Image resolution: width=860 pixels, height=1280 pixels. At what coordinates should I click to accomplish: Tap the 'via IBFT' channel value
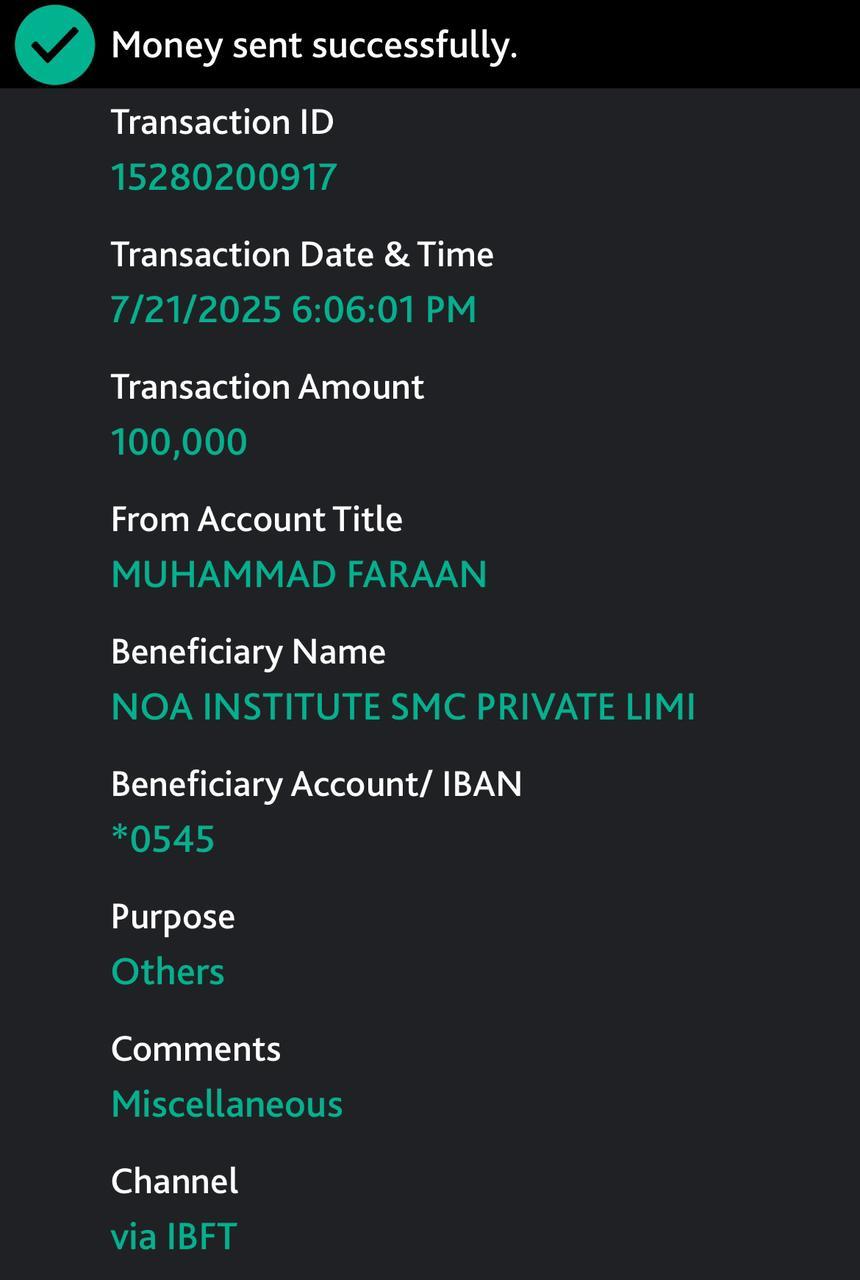pyautogui.click(x=174, y=1237)
